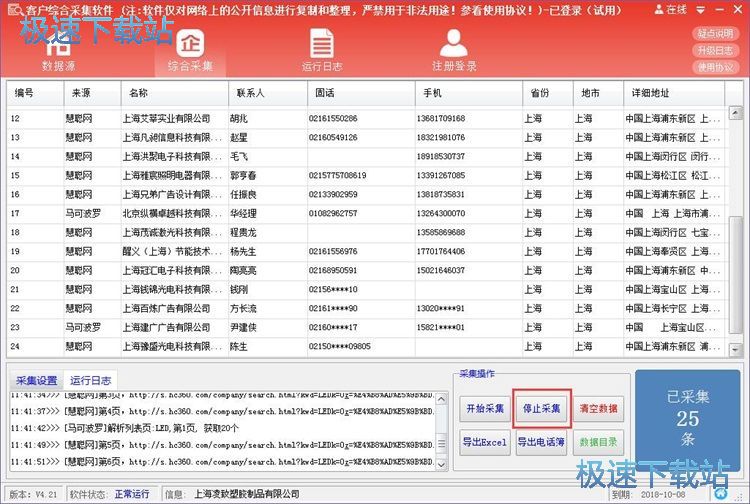This screenshot has height=504, width=750.
Task: Minimize the window
Action: point(720,10)
